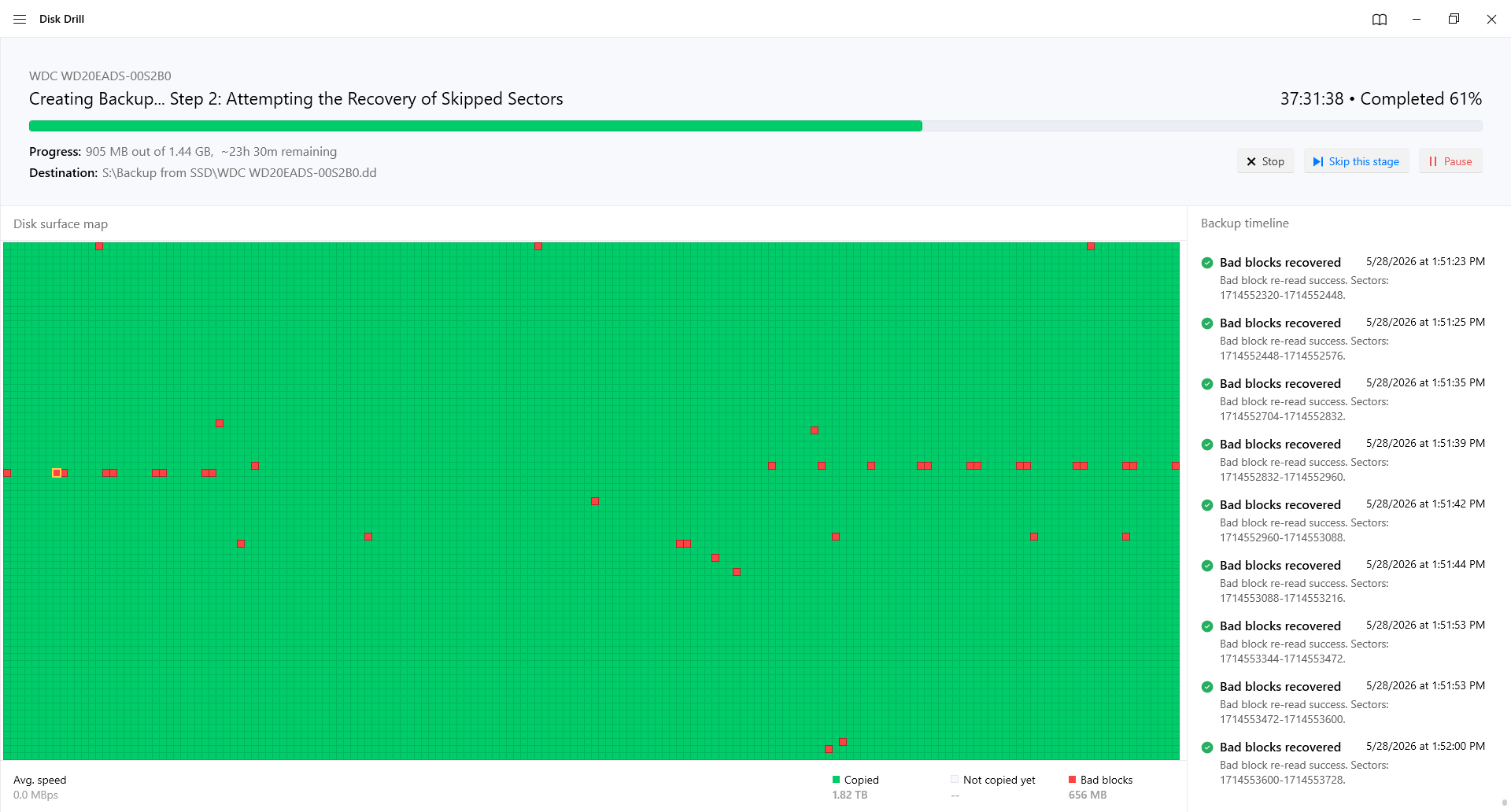1511x812 pixels.
Task: Click the Disk surface map heading
Action: tap(61, 224)
